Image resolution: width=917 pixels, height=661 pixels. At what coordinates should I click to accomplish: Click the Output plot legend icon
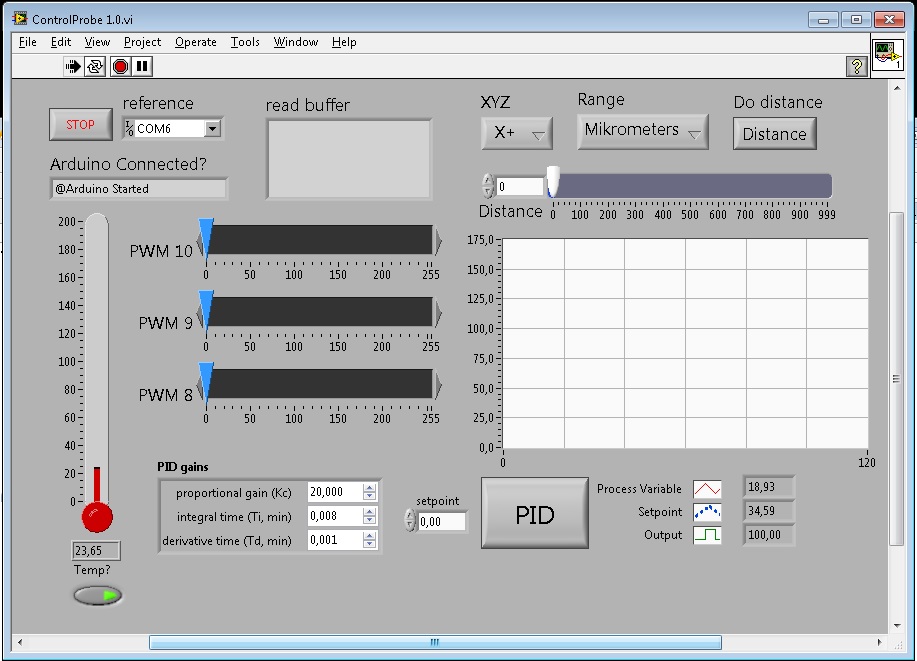(707, 535)
